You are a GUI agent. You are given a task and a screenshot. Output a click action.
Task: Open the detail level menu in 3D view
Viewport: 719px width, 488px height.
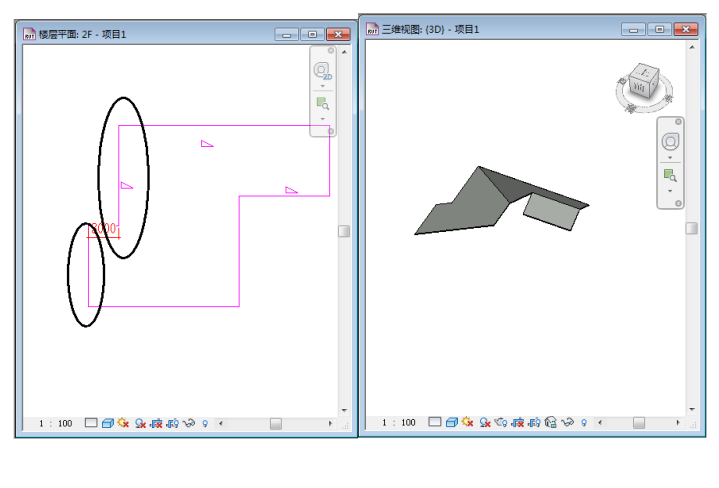434,423
